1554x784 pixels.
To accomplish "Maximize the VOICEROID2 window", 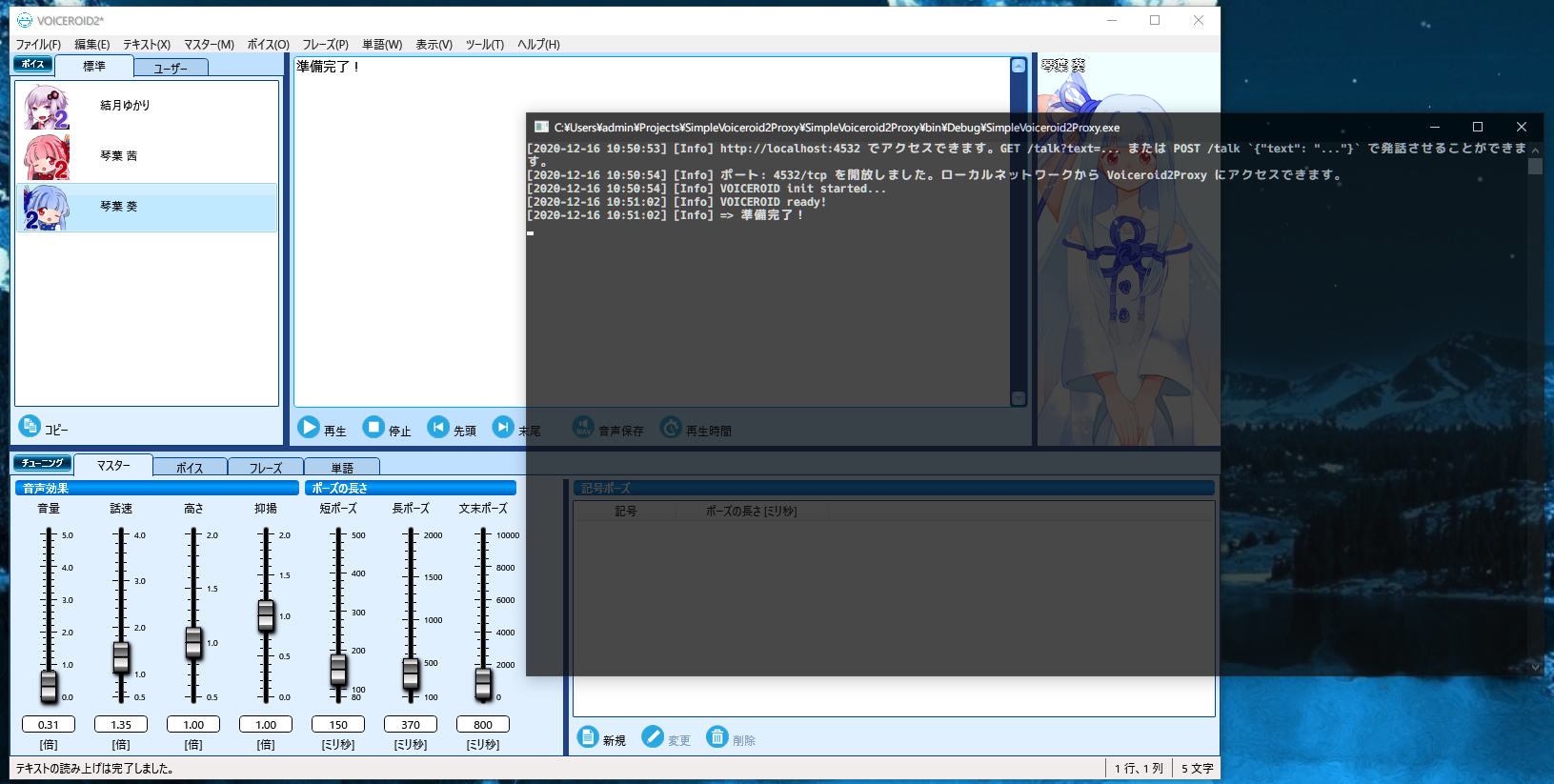I will (x=1155, y=20).
